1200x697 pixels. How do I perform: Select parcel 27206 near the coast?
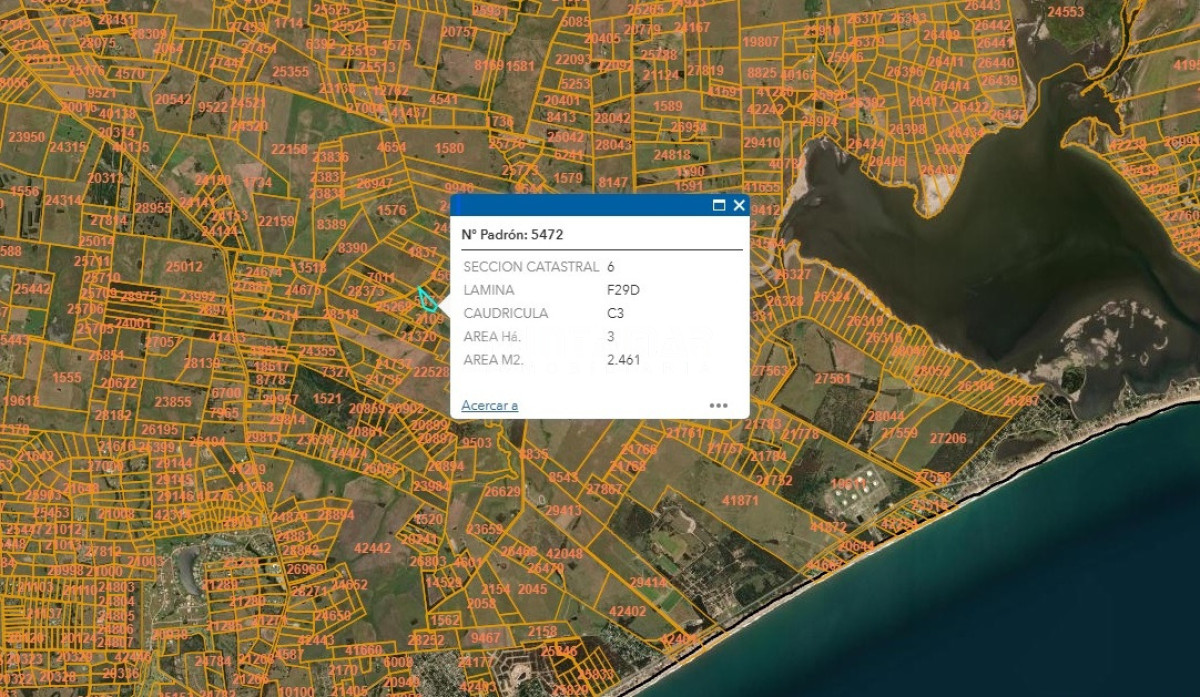(948, 438)
